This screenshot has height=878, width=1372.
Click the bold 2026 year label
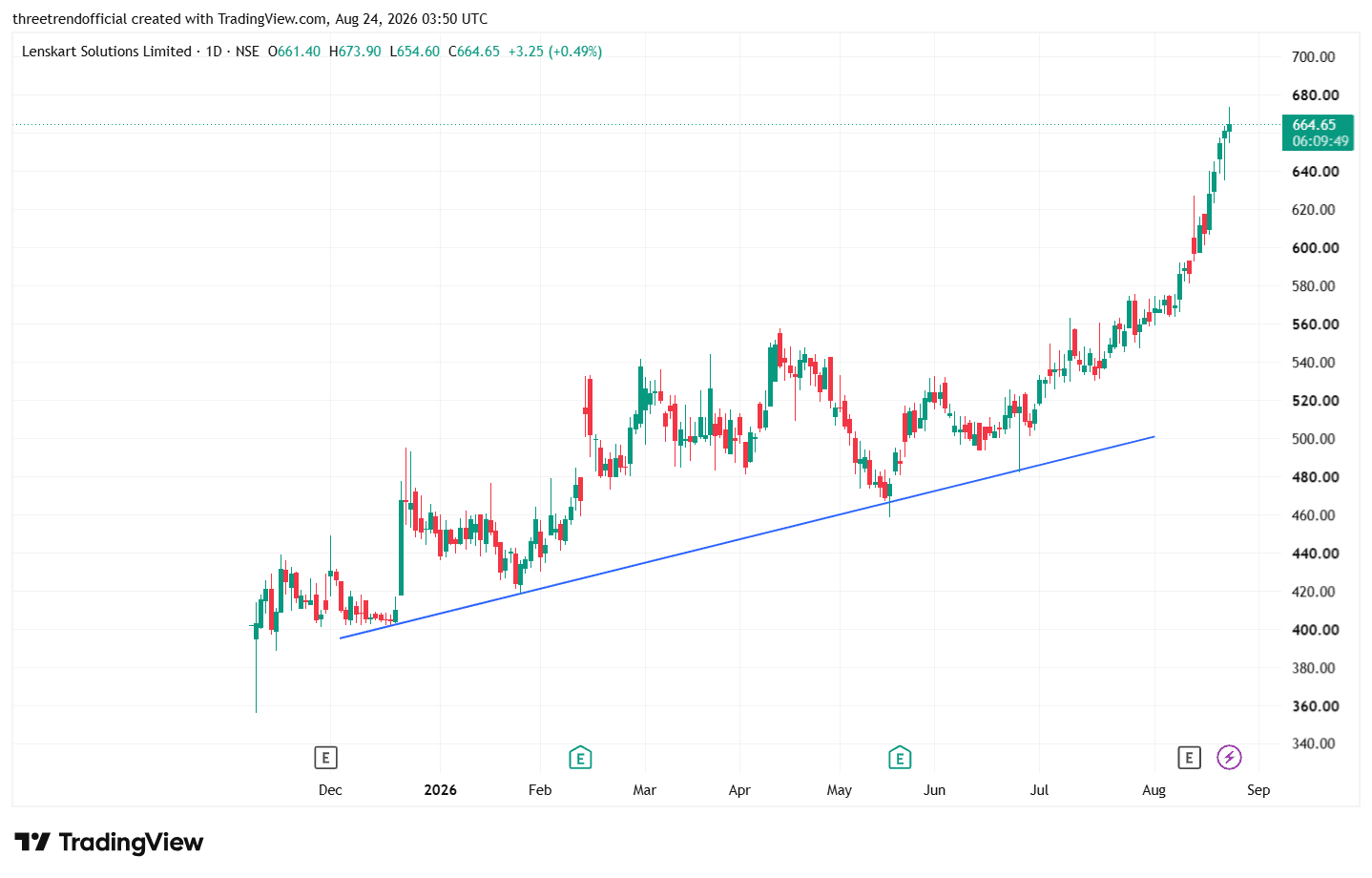click(x=440, y=790)
